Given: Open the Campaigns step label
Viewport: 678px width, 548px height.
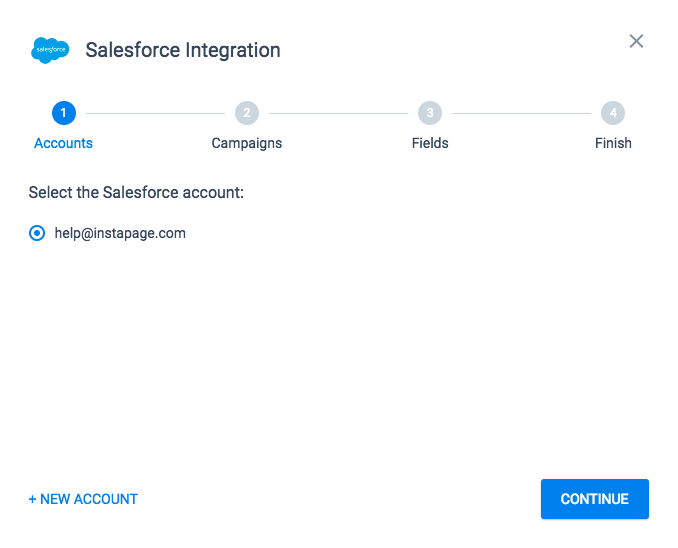Looking at the screenshot, I should [246, 143].
